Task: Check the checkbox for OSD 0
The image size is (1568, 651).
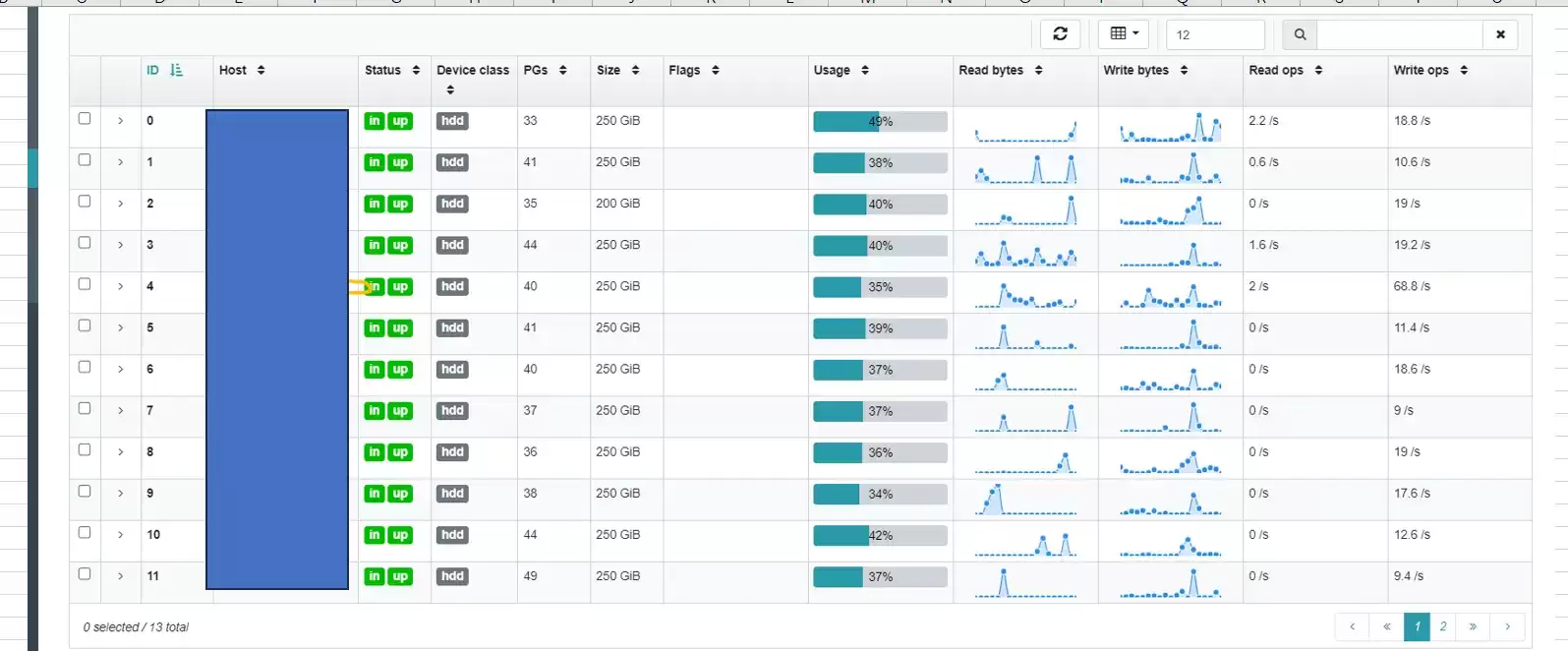Action: (x=85, y=118)
